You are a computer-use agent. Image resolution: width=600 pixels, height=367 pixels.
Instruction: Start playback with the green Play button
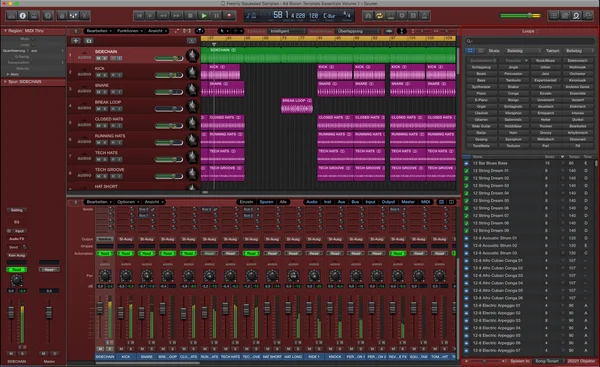pyautogui.click(x=204, y=16)
